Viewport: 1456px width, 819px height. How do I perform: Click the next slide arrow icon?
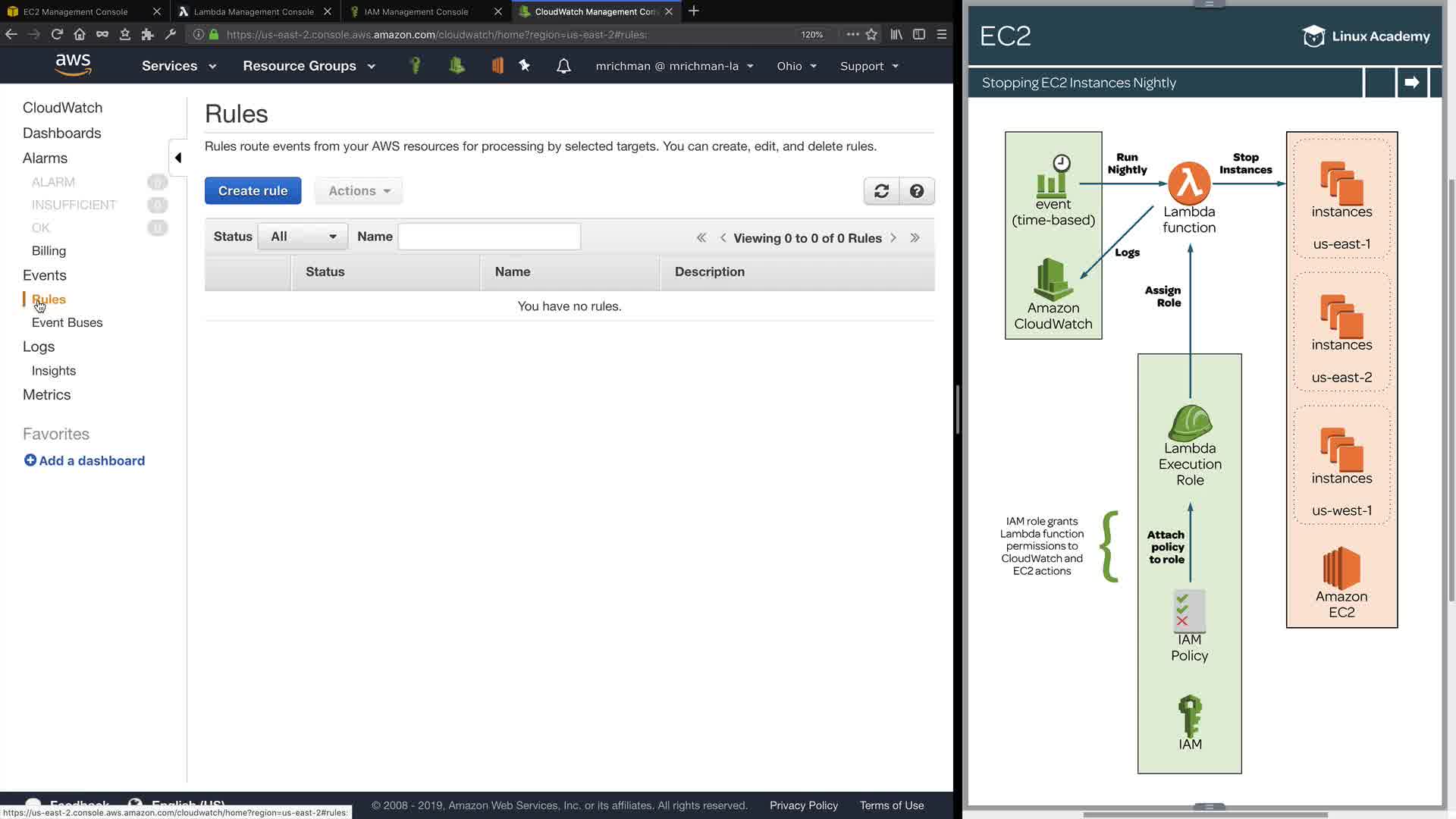(1411, 83)
